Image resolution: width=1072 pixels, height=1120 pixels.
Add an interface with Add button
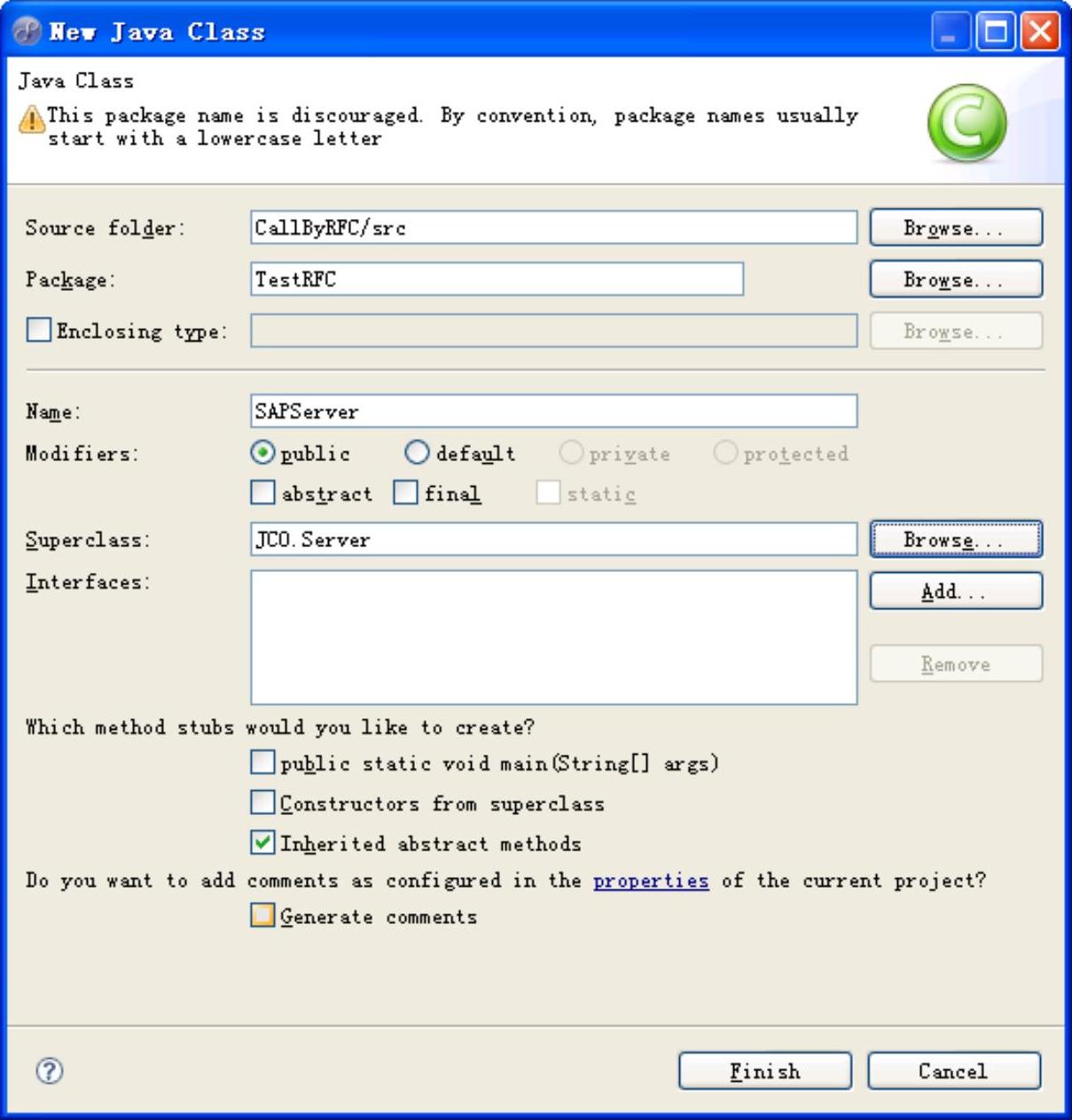tap(956, 591)
